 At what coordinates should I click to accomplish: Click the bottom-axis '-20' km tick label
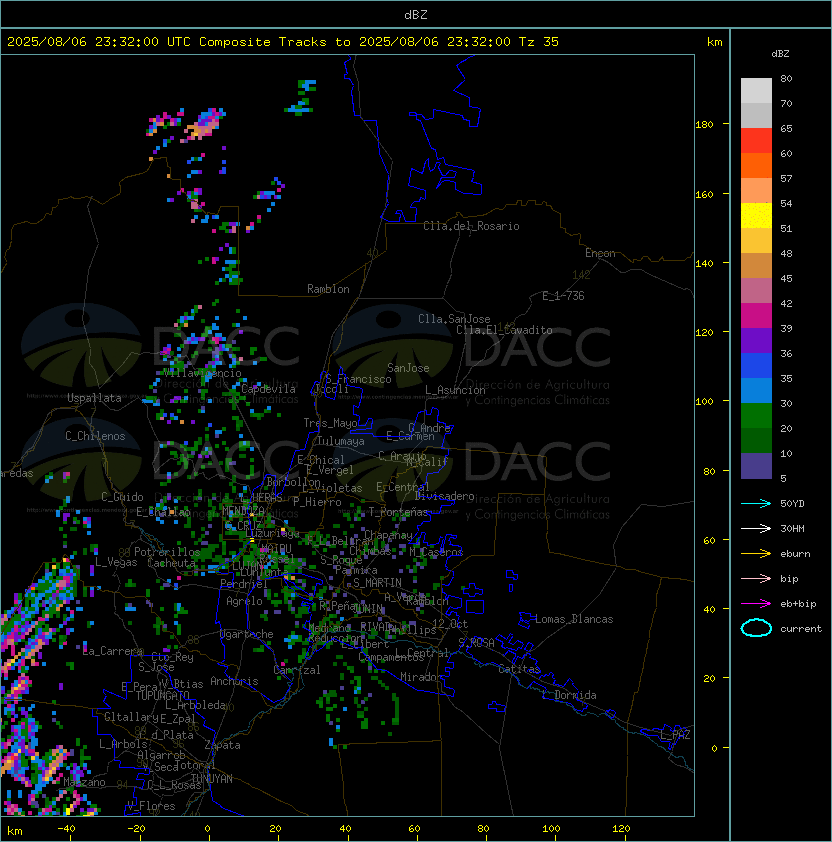pyautogui.click(x=136, y=829)
